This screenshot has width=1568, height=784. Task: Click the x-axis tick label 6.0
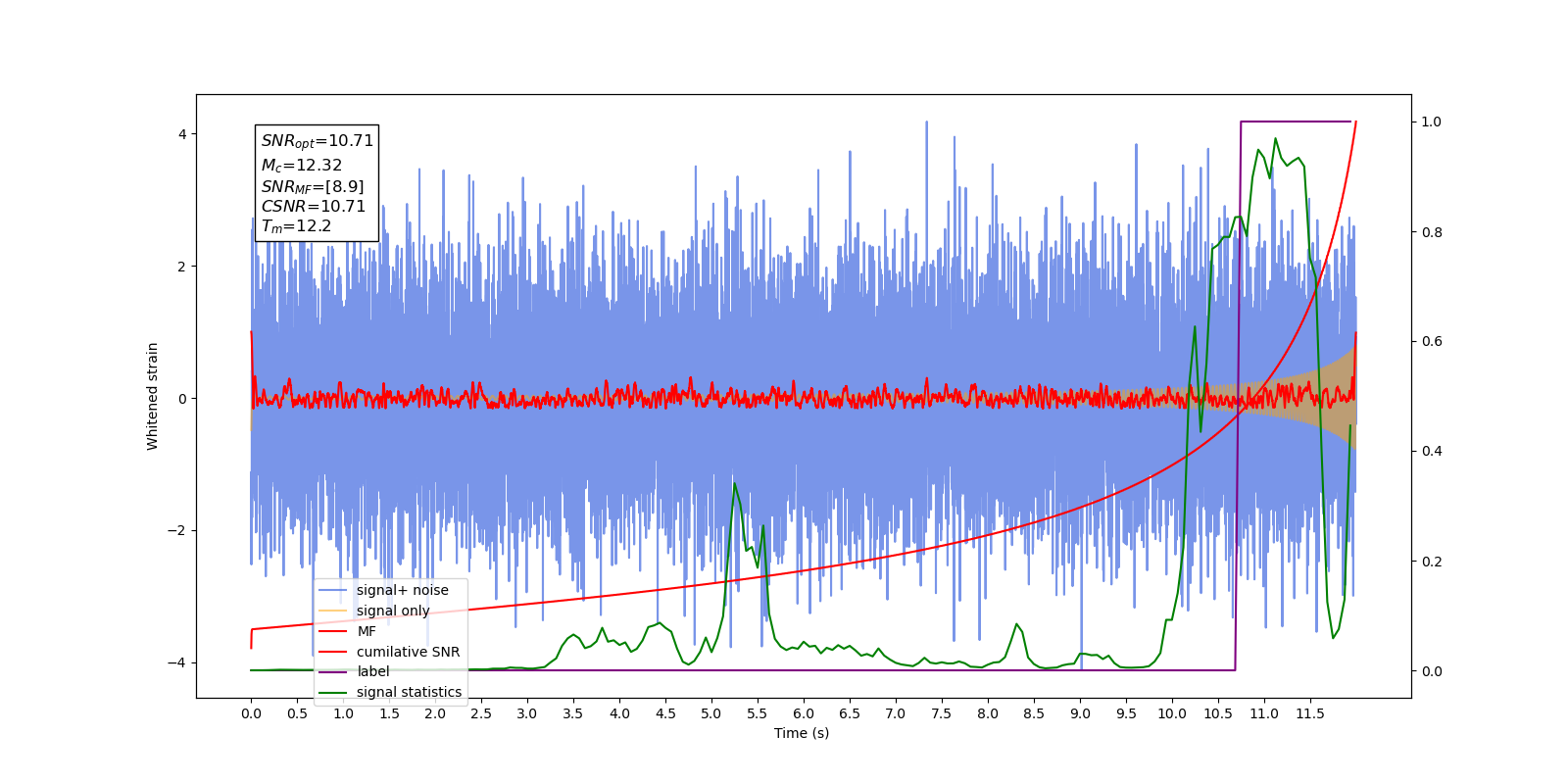click(804, 713)
